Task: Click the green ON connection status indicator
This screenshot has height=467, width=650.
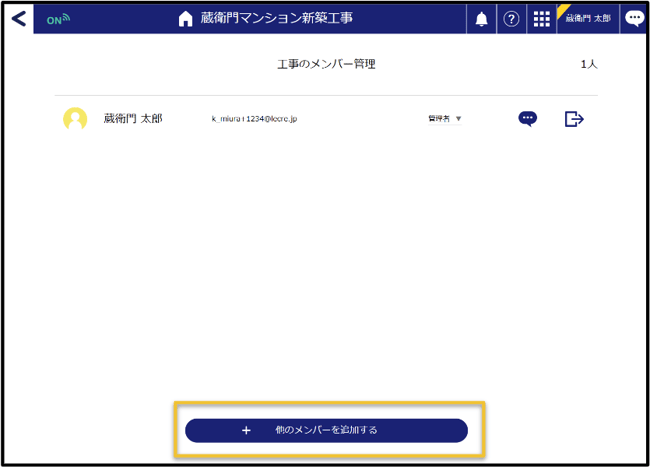Action: (x=58, y=19)
